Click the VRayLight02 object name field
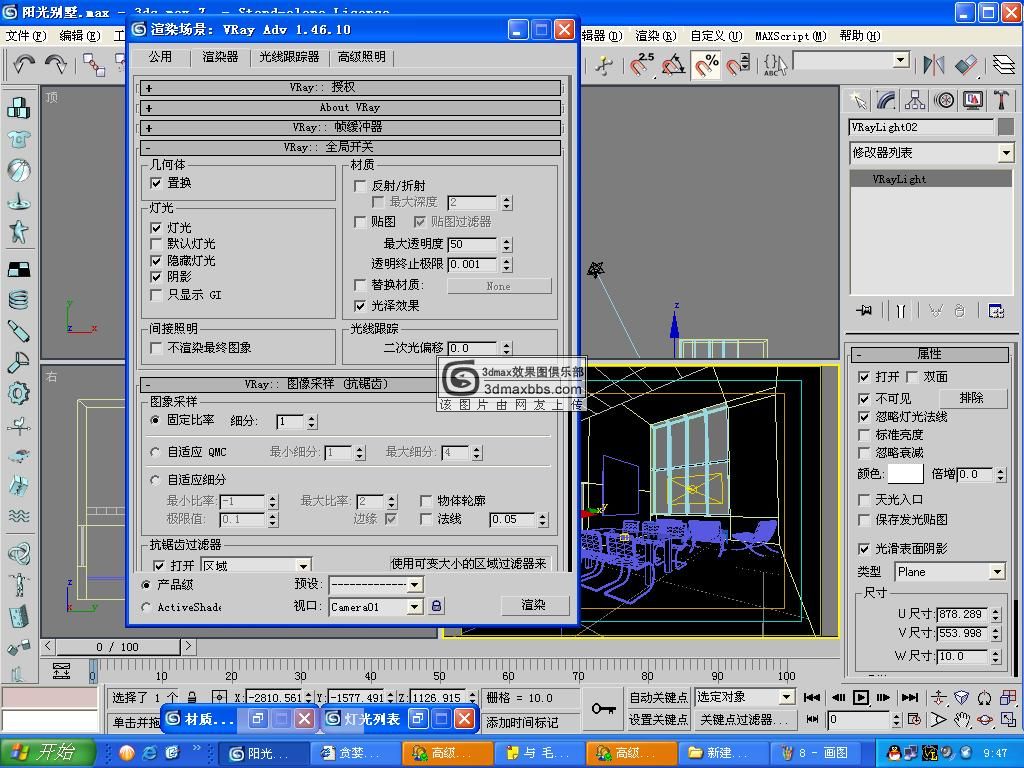The width and height of the screenshot is (1024, 768). pos(921,127)
